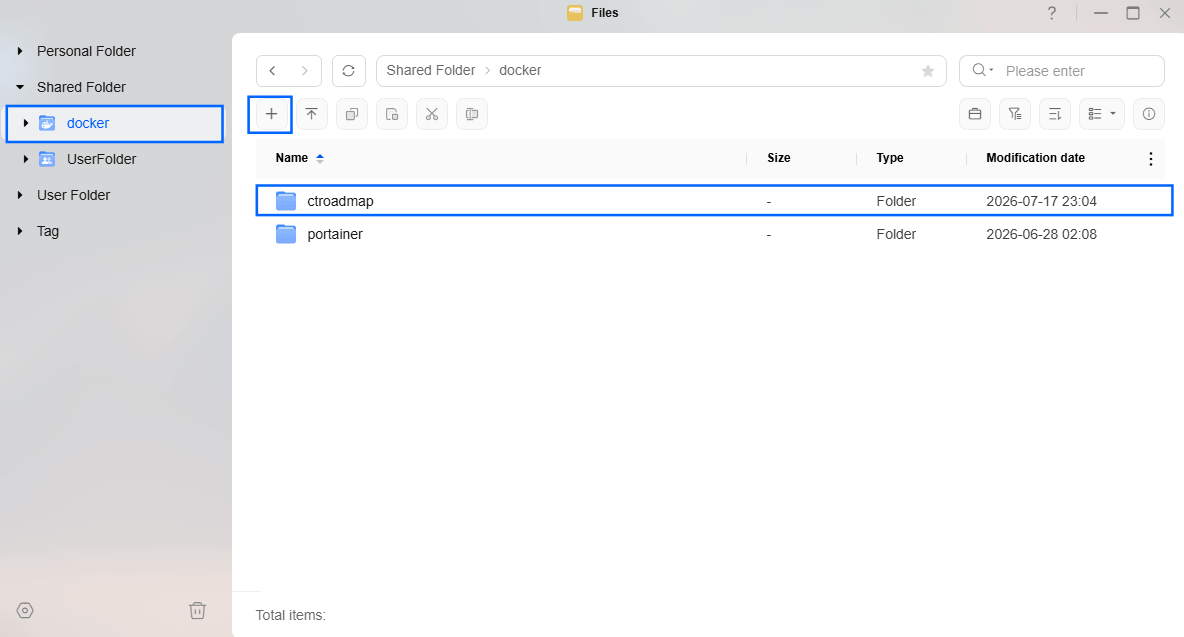Screen dimensions: 1184x637
Task: Open the filter icon in toolbar
Action: (1015, 115)
